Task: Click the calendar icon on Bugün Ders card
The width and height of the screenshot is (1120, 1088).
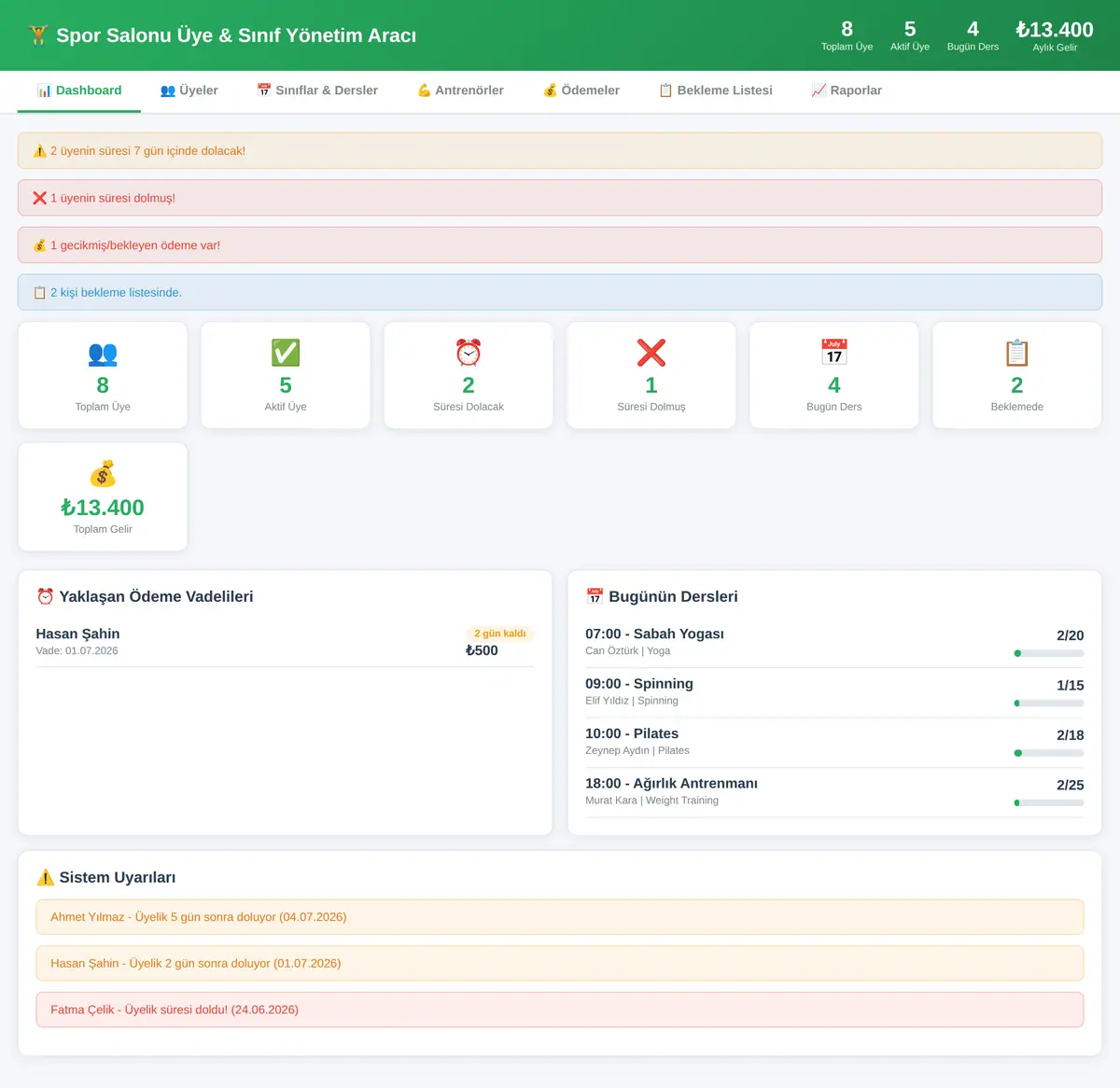Action: tap(834, 352)
